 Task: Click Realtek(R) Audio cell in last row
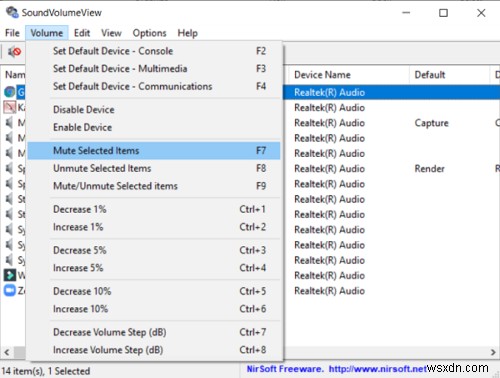pyautogui.click(x=329, y=291)
